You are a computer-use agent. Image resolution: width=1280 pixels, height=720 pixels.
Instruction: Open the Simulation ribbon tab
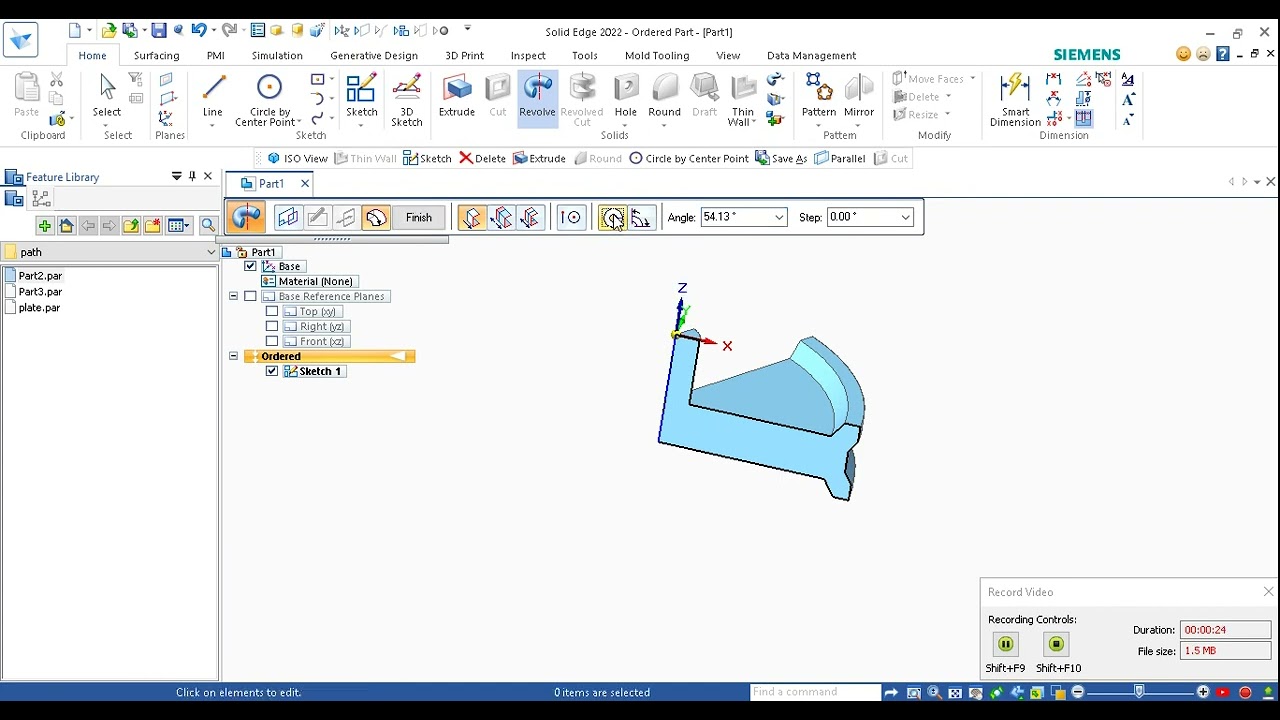pos(277,56)
